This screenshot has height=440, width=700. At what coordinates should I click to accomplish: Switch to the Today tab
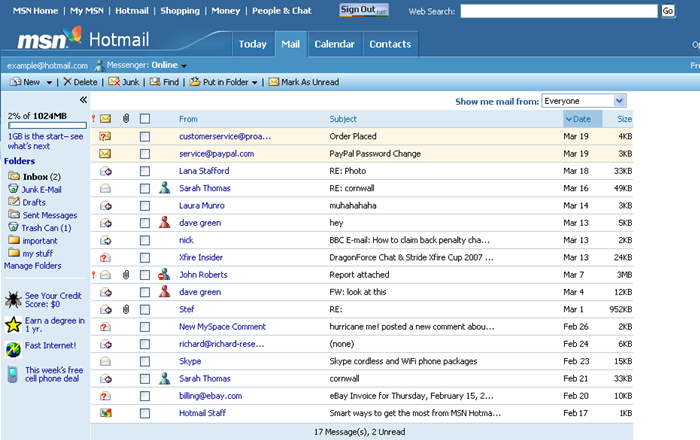253,44
